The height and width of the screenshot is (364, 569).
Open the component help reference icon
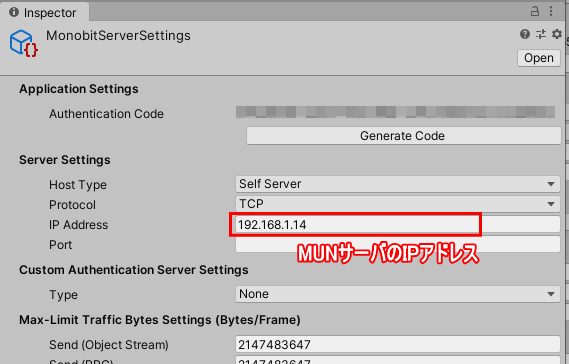pyautogui.click(x=525, y=34)
